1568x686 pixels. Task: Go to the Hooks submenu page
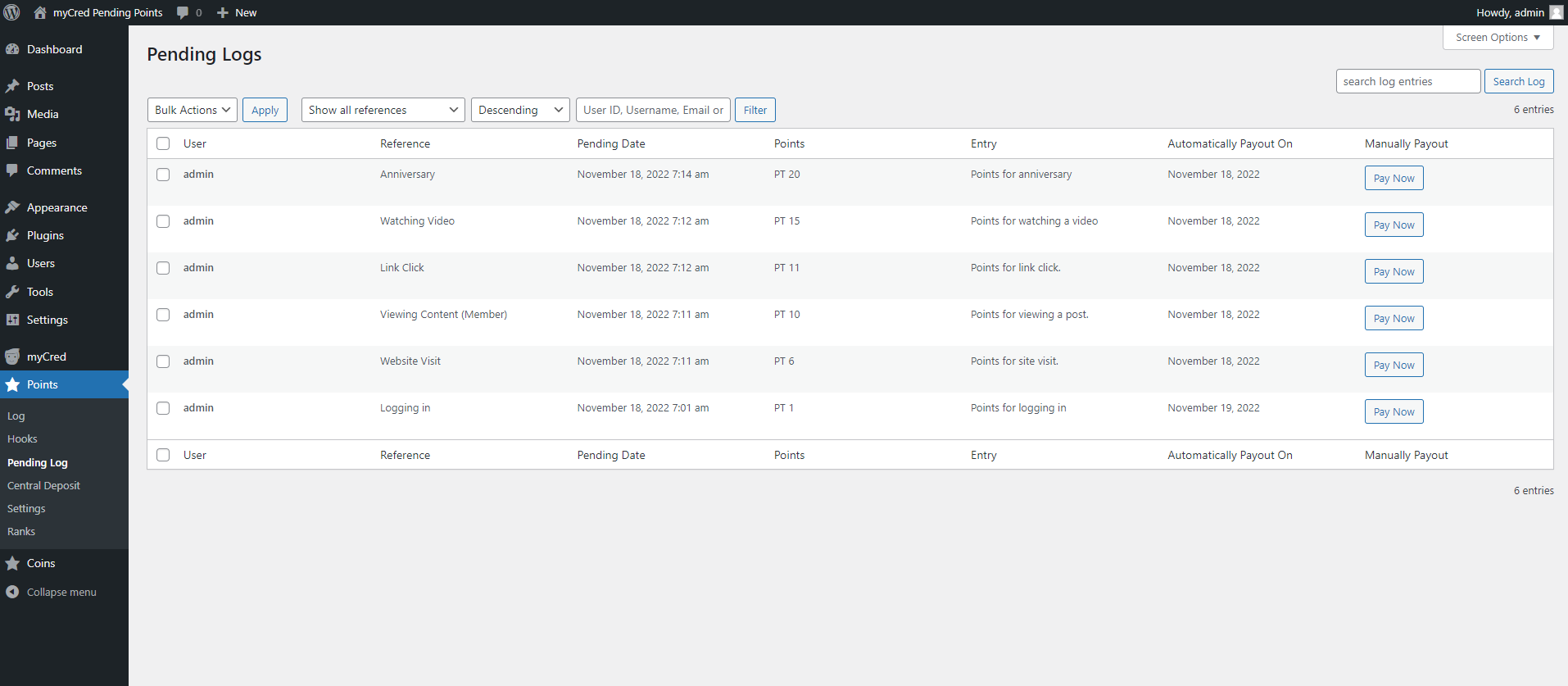tap(22, 438)
